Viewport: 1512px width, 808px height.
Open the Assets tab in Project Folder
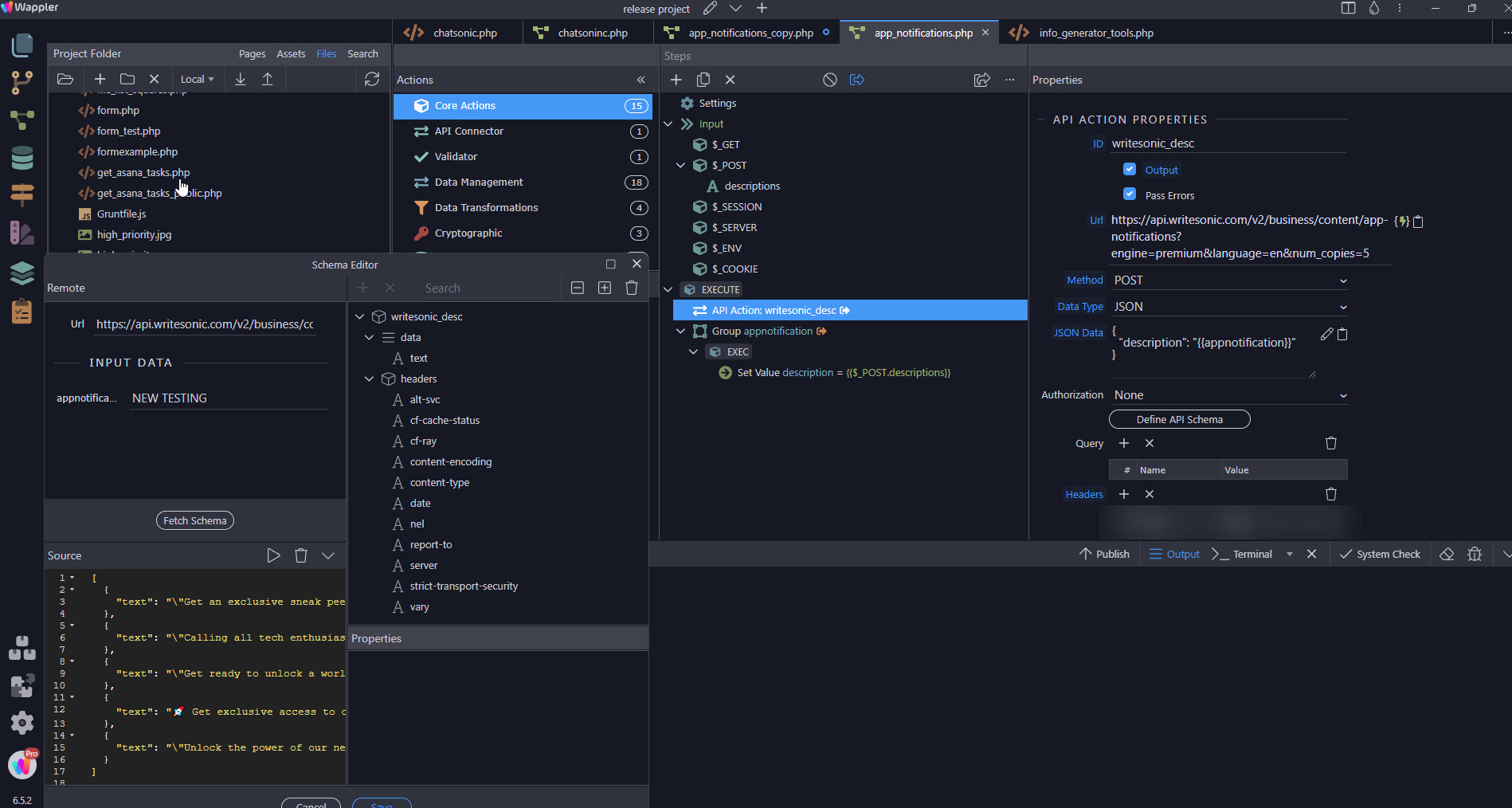[x=291, y=53]
